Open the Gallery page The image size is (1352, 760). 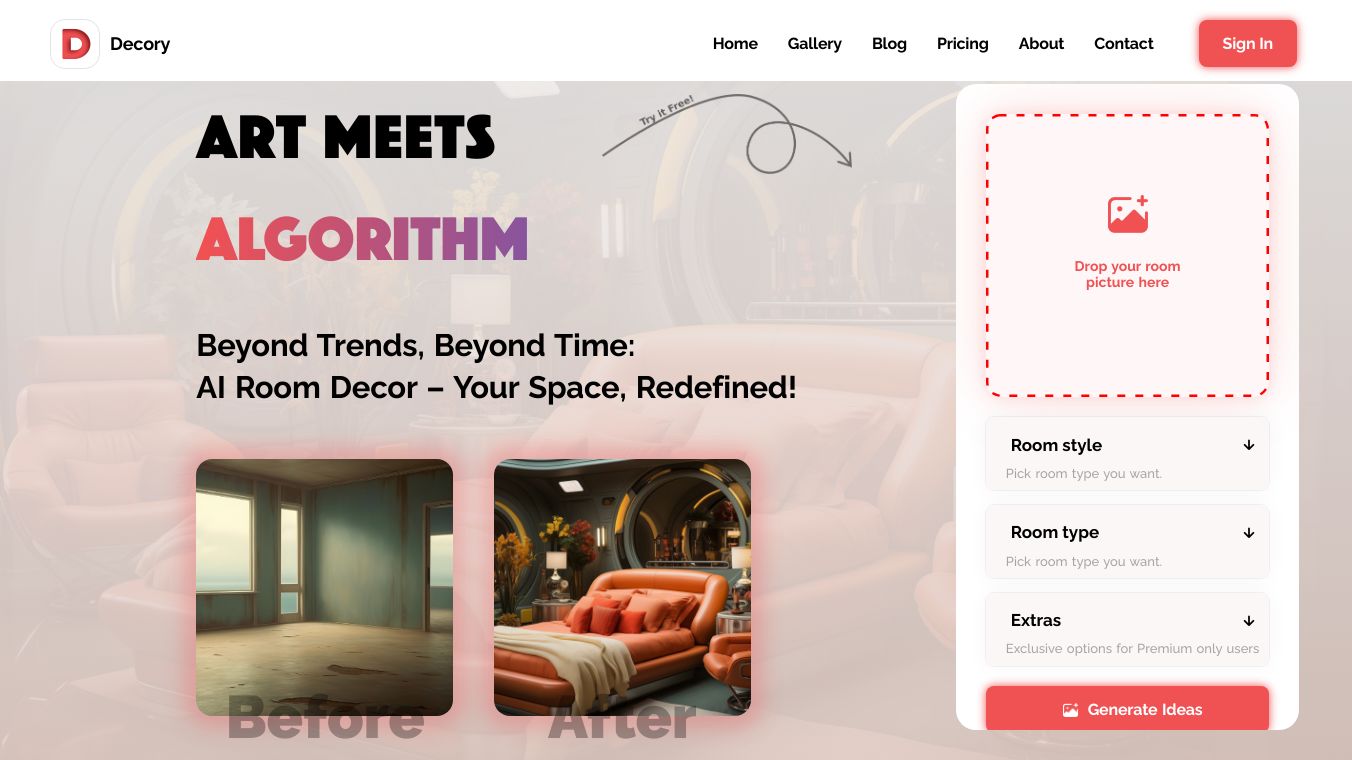(814, 44)
